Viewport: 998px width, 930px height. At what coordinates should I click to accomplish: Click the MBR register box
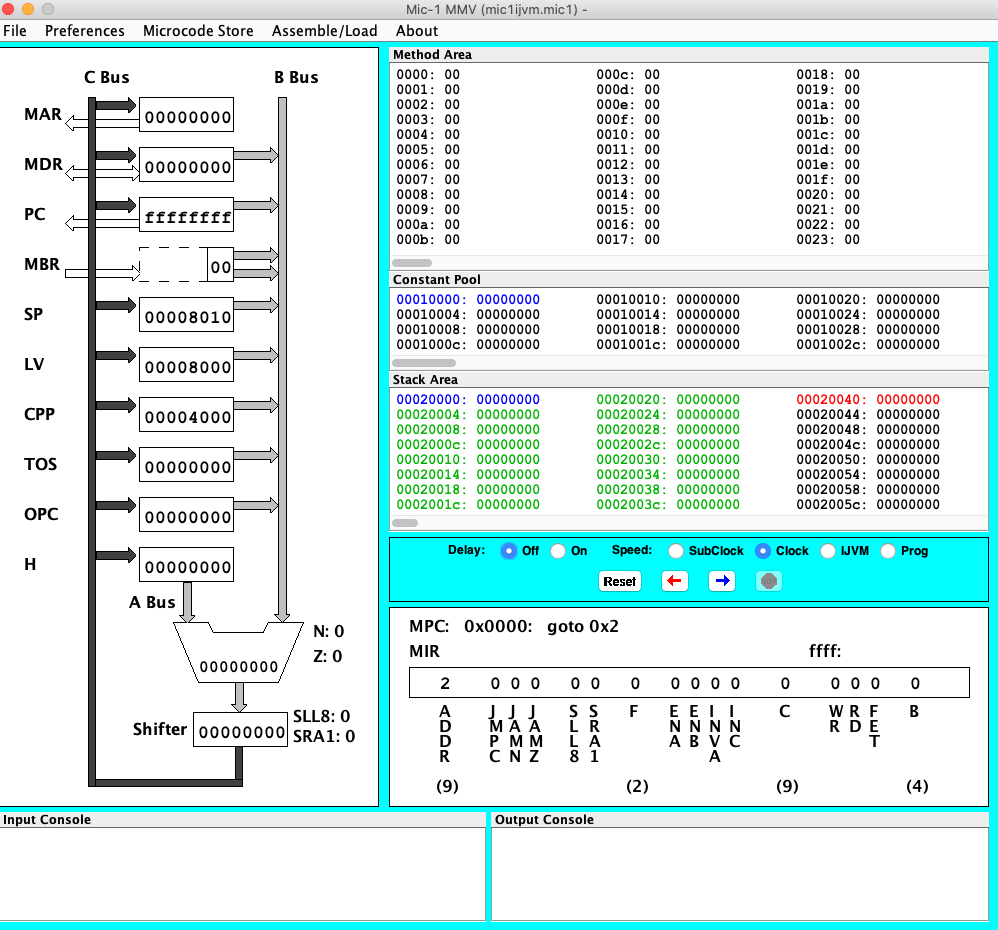[186, 267]
